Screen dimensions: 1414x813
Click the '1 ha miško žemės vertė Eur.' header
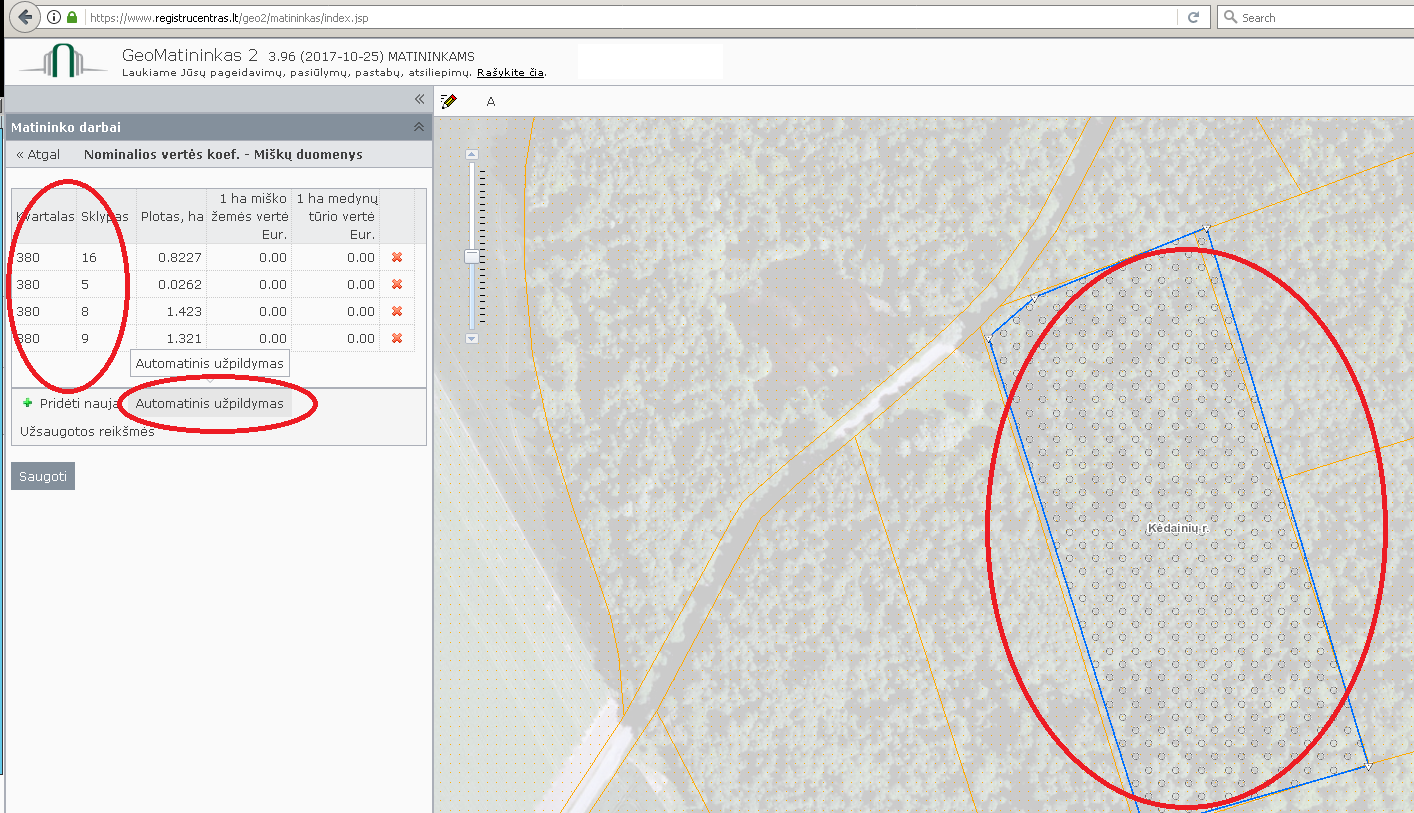pos(251,217)
